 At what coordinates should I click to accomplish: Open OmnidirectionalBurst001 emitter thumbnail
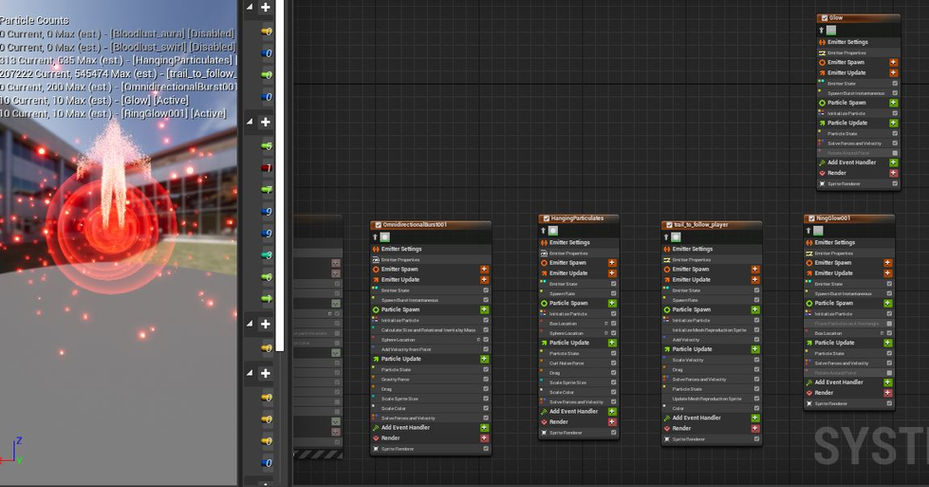point(385,237)
